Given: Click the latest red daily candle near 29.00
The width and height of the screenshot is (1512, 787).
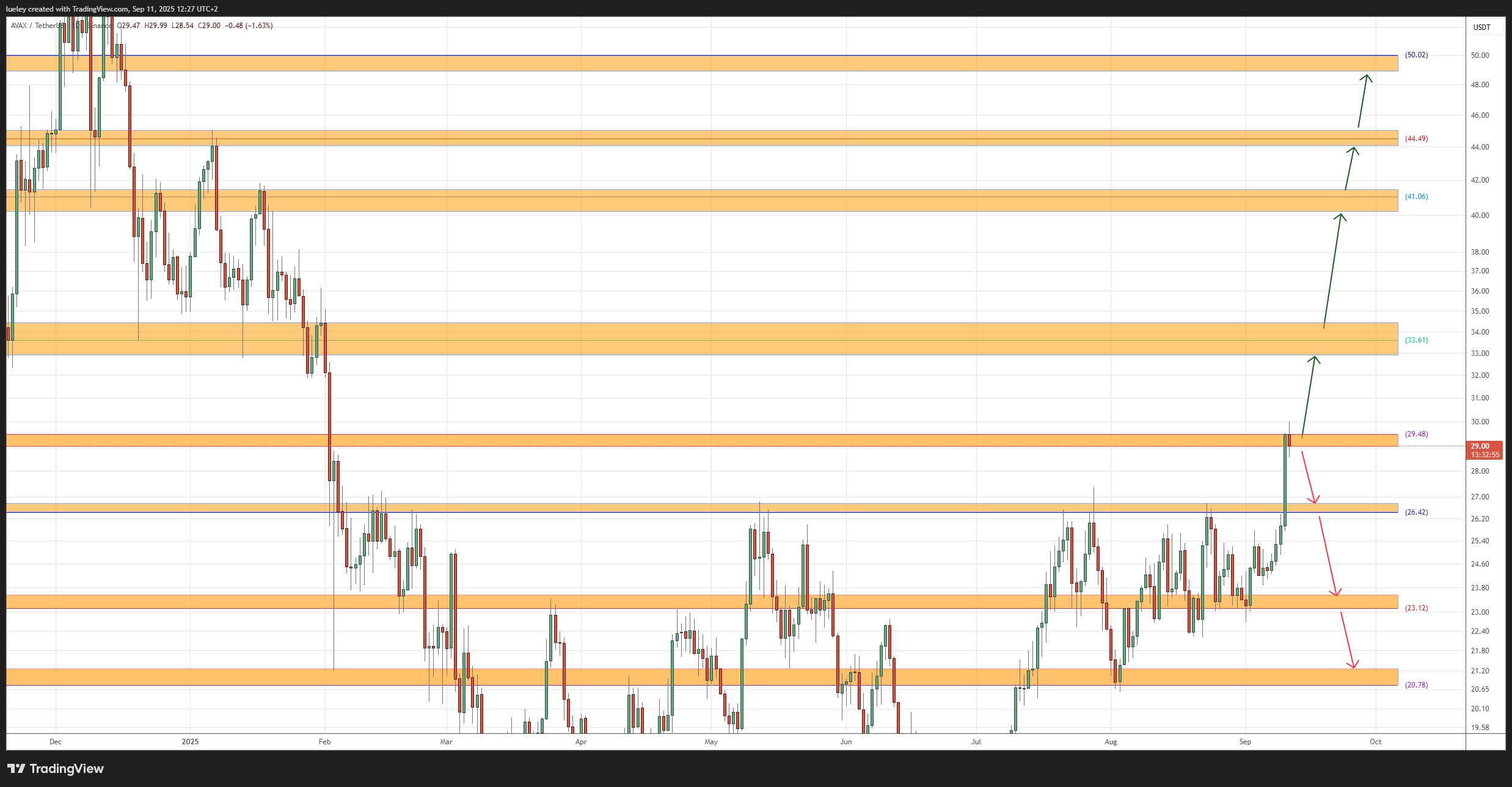Looking at the screenshot, I should (1289, 440).
